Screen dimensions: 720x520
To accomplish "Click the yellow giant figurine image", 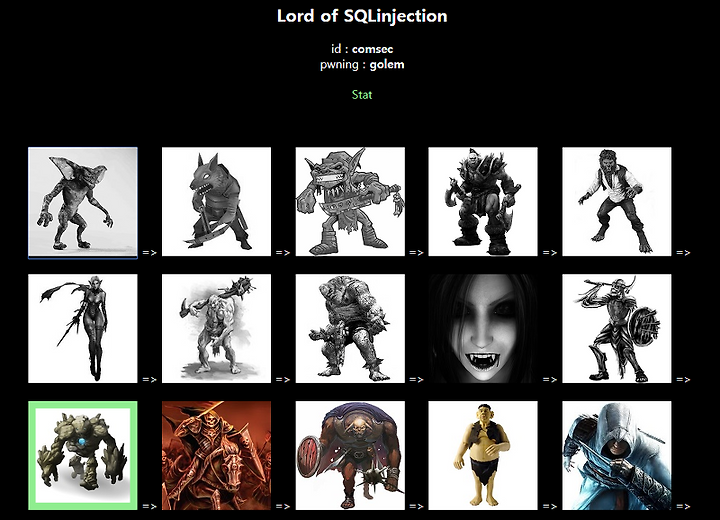I will point(483,455).
